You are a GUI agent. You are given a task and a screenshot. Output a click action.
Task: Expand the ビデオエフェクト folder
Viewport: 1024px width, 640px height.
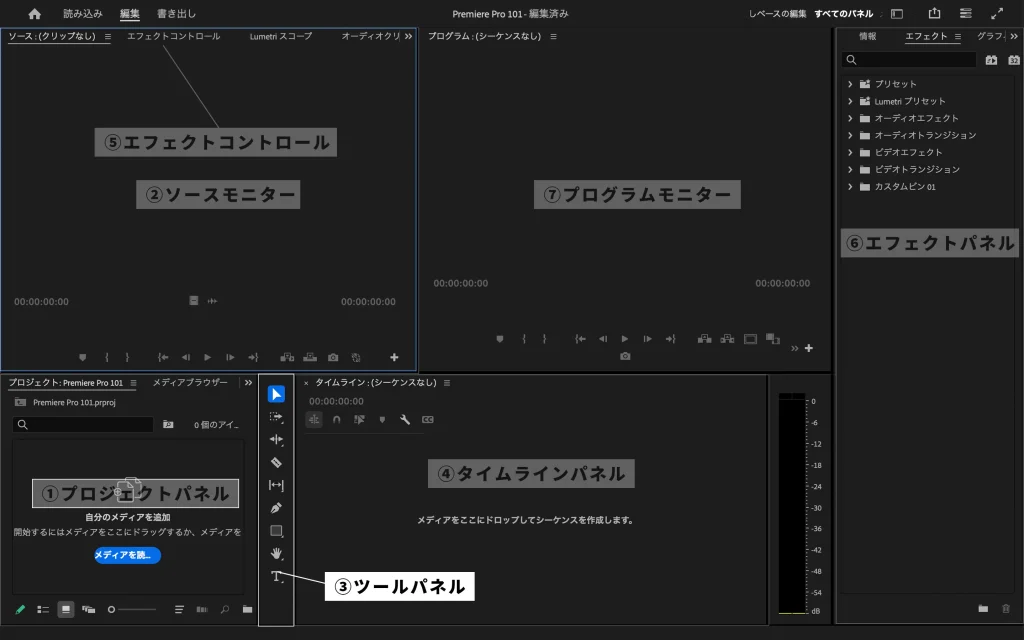click(x=851, y=152)
